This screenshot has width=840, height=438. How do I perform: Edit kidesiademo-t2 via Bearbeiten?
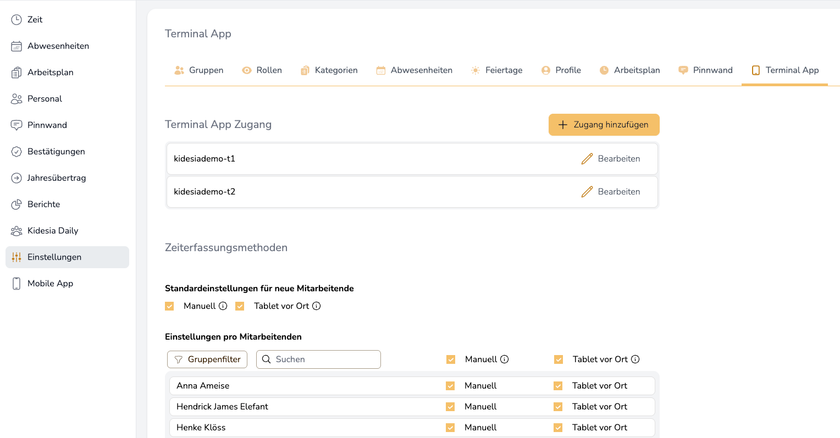click(x=610, y=191)
